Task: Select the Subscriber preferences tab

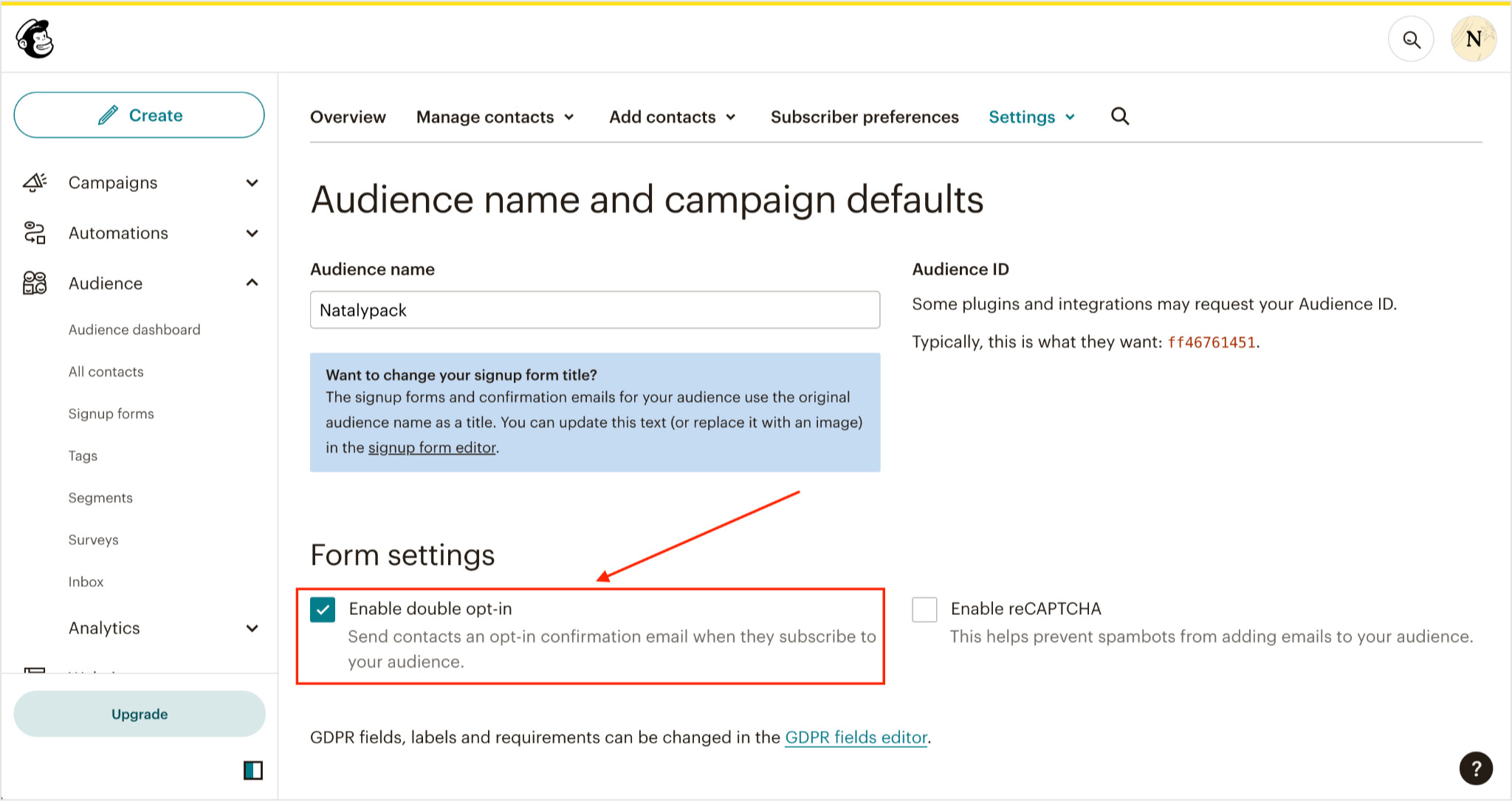Action: tap(864, 117)
